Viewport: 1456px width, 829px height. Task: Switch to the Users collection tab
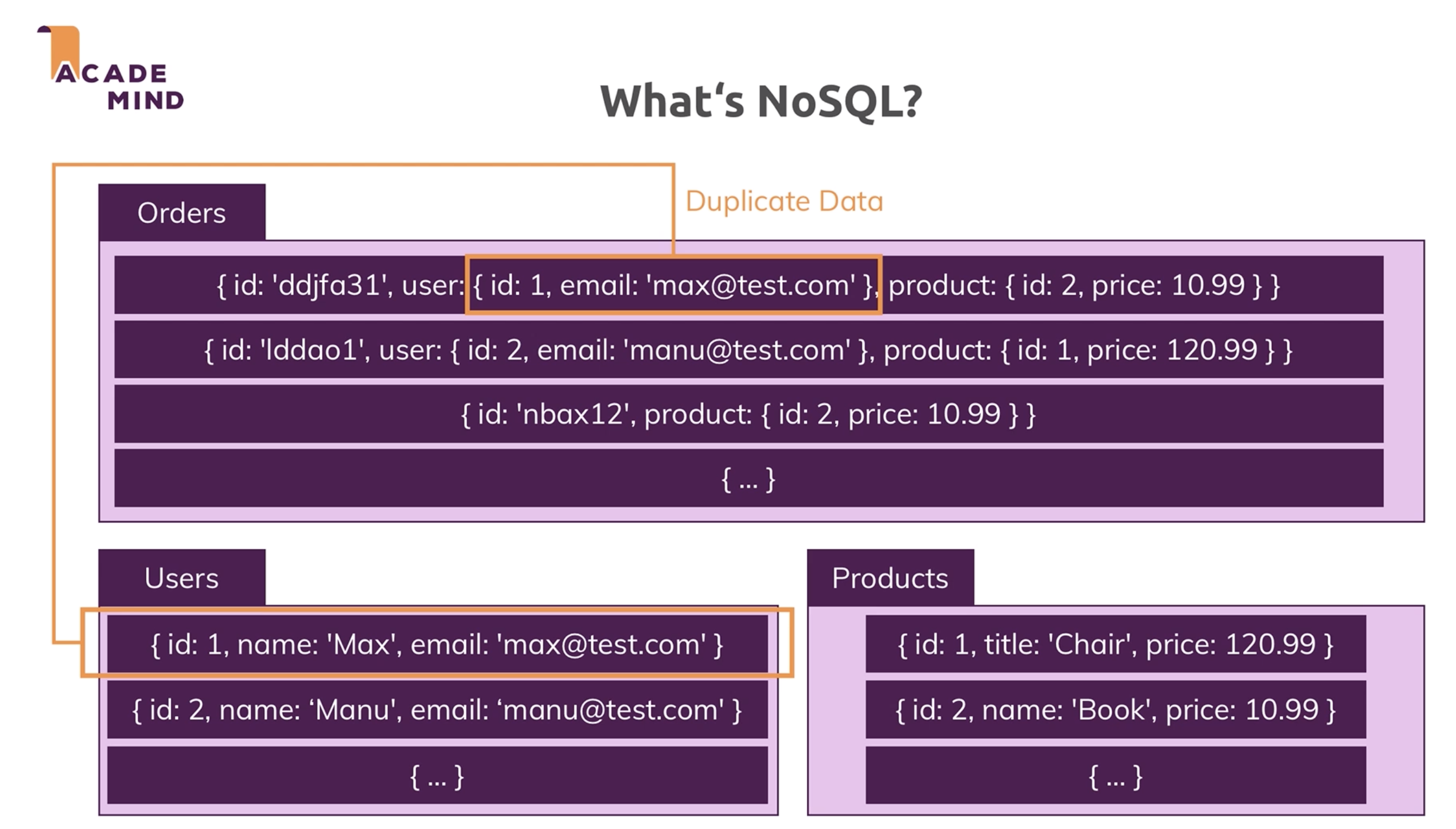(181, 578)
